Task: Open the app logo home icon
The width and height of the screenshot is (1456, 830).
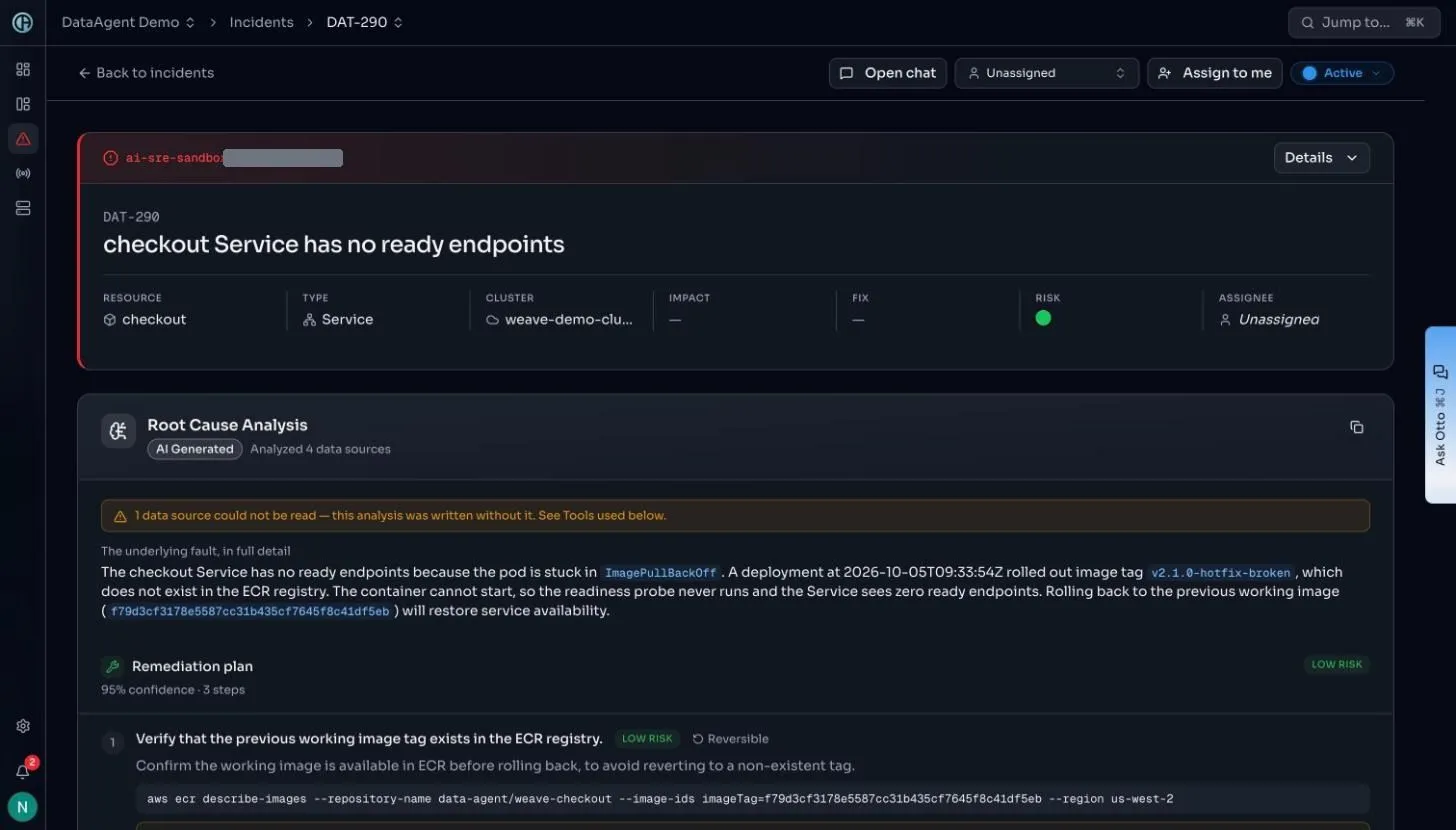Action: (x=22, y=22)
